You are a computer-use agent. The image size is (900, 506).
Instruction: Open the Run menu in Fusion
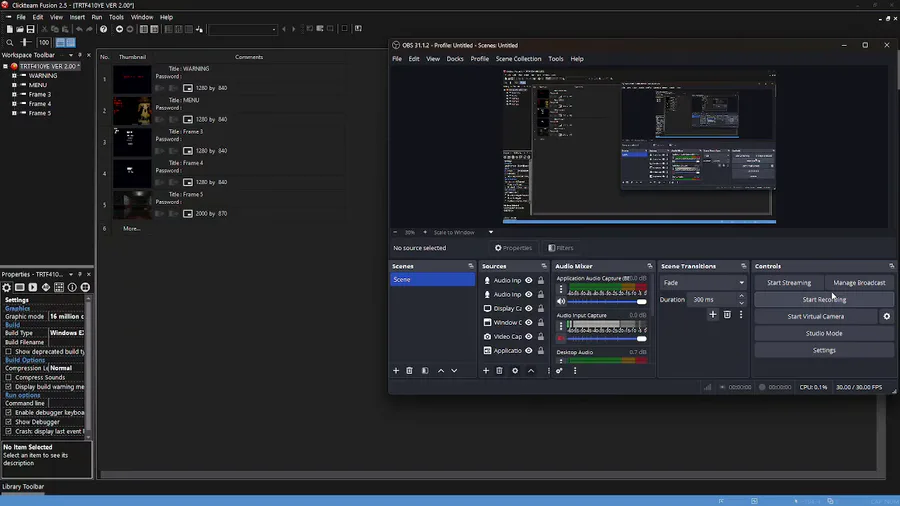[x=97, y=17]
